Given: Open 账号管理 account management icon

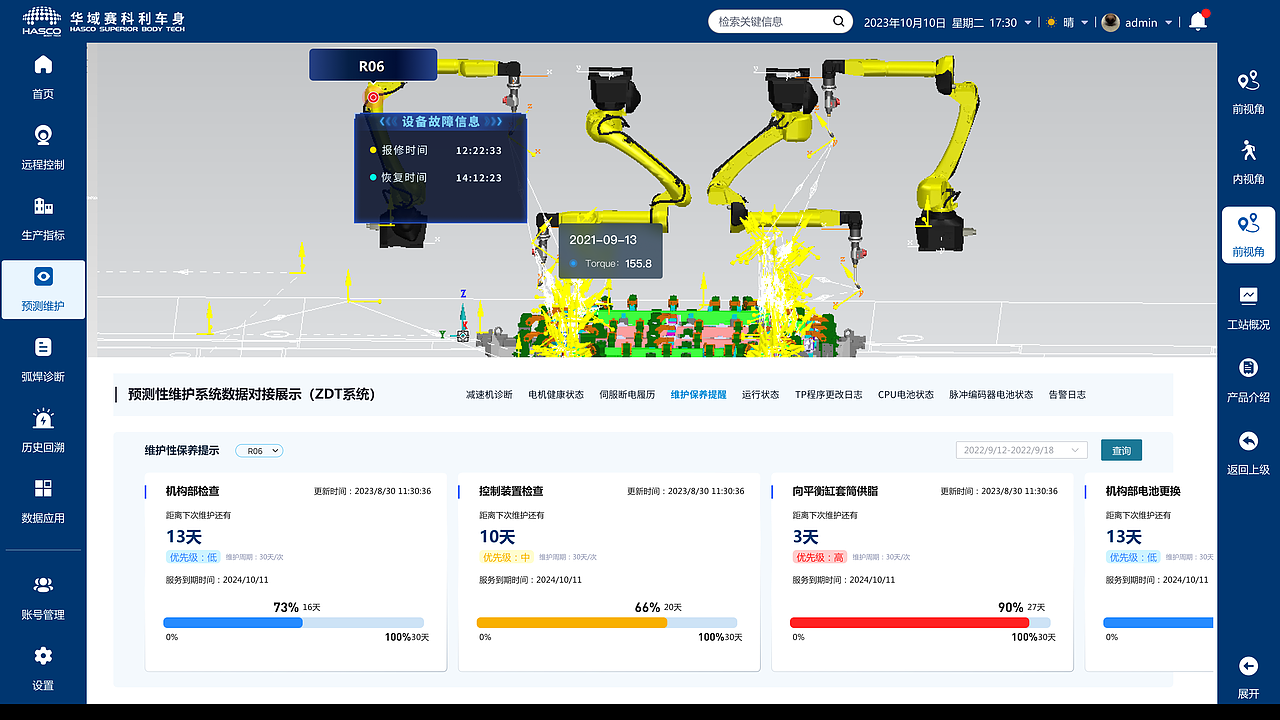Looking at the screenshot, I should tap(43, 585).
